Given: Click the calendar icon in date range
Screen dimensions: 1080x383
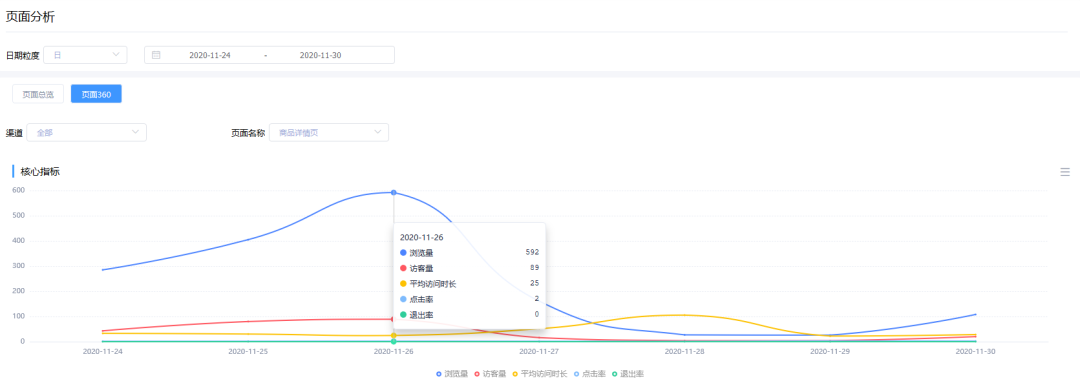Looking at the screenshot, I should coord(156,55).
